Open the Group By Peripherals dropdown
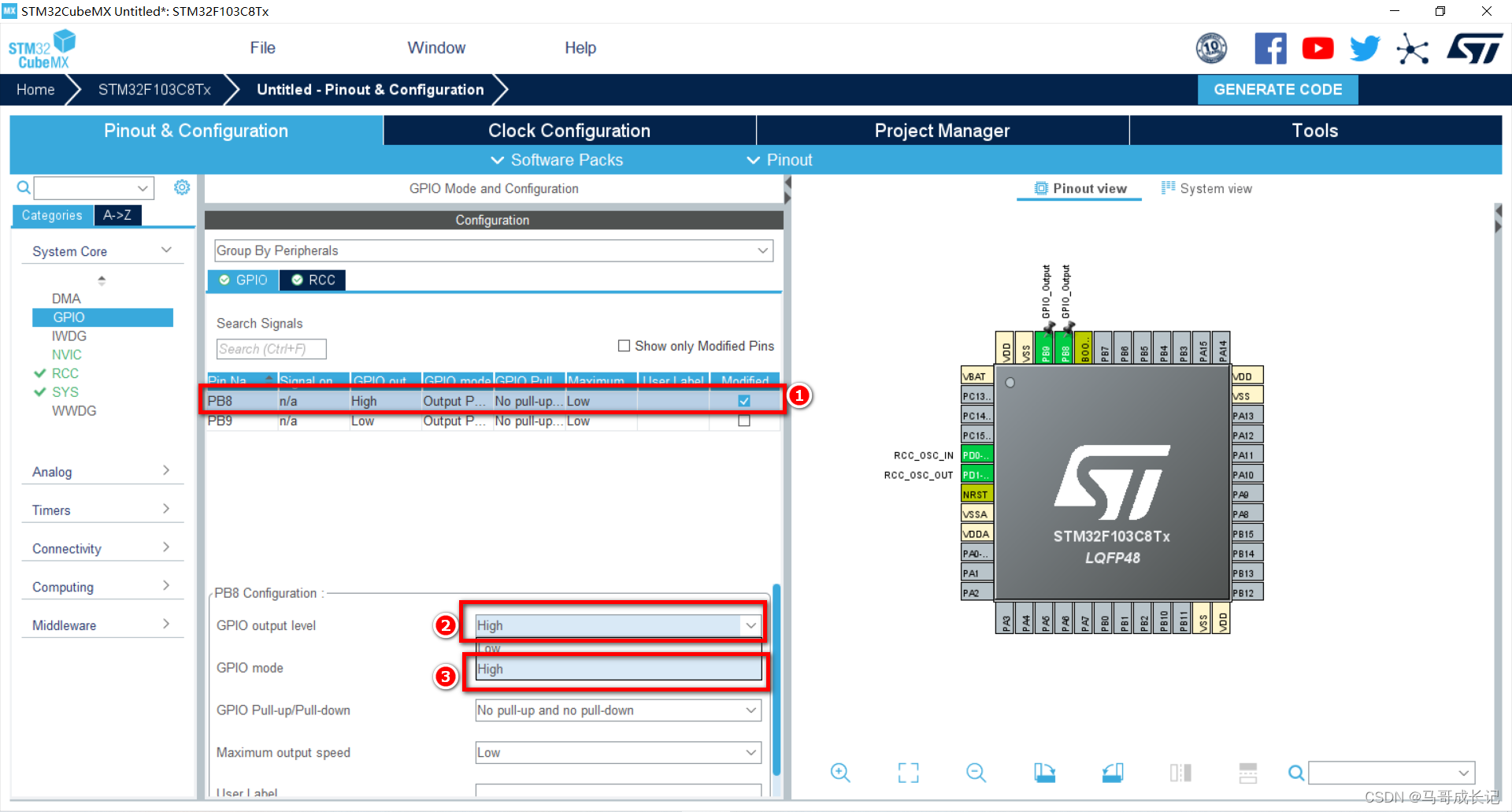 coord(494,250)
